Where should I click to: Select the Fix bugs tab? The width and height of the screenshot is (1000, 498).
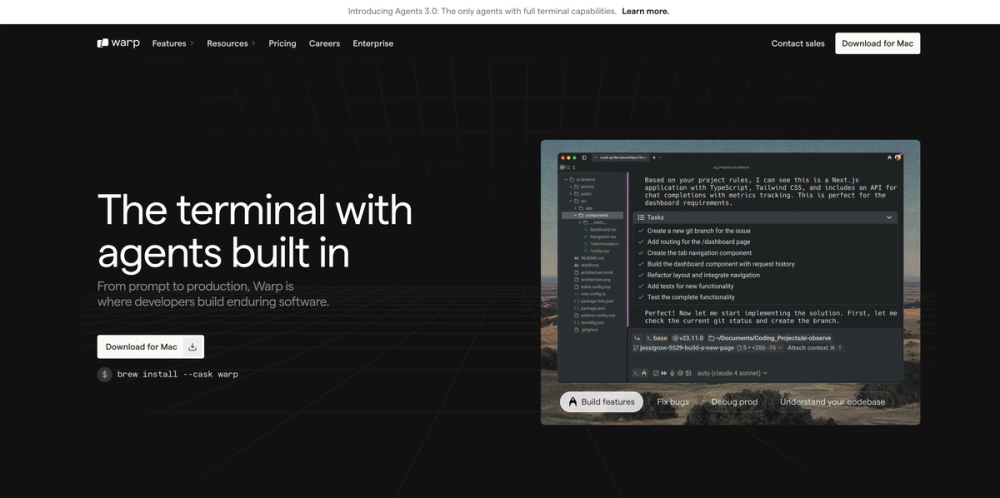pos(673,402)
